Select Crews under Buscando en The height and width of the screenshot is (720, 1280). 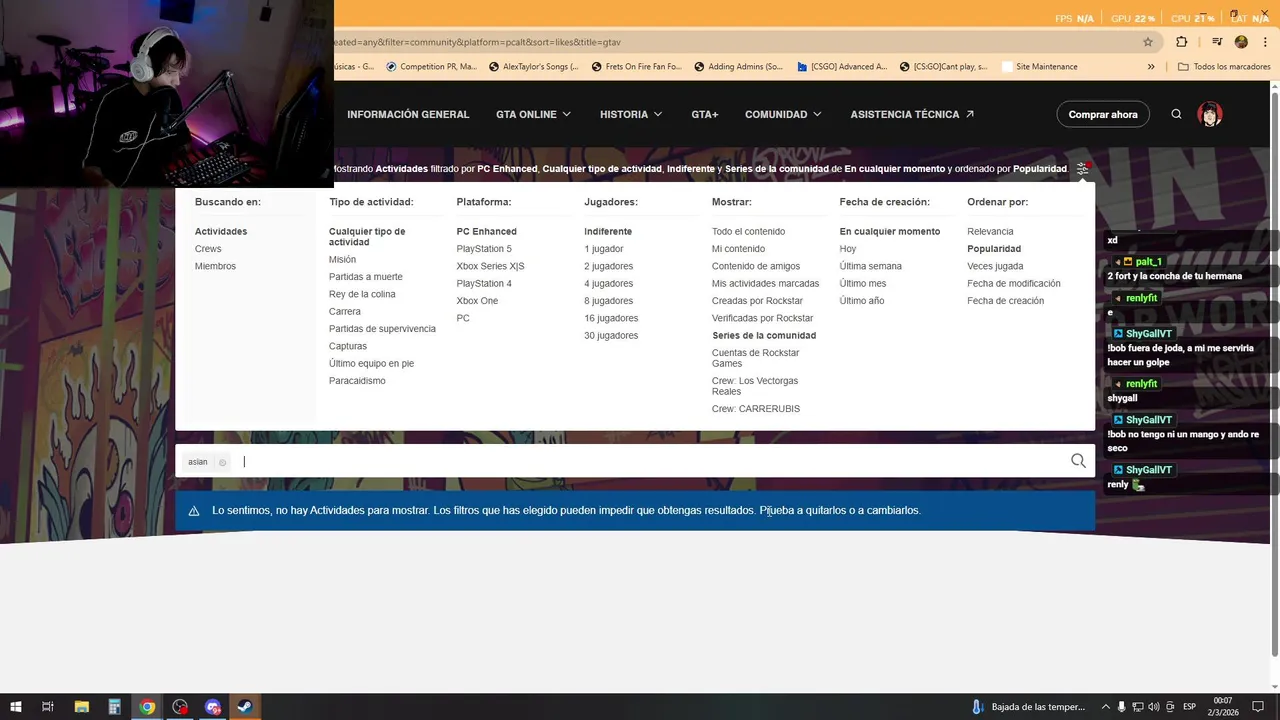208,249
